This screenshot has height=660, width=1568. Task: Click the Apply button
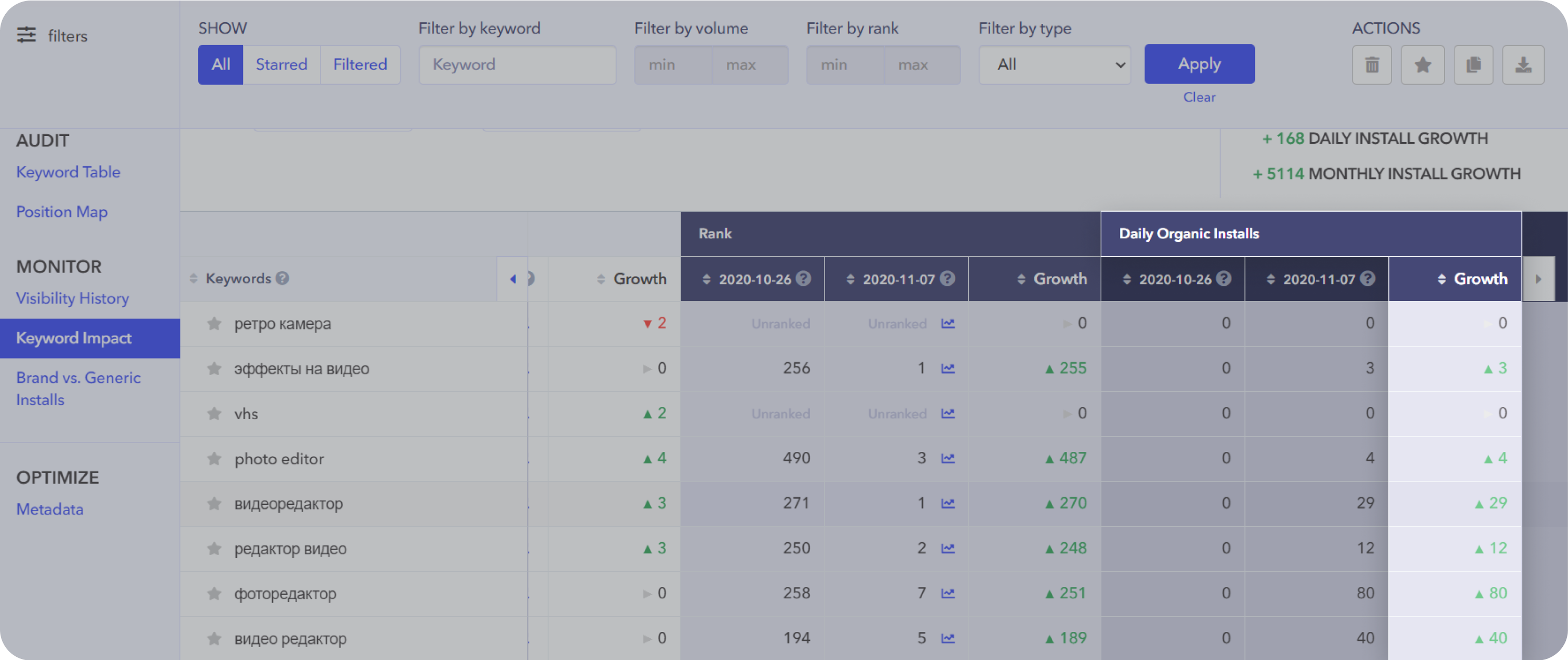(x=1199, y=64)
